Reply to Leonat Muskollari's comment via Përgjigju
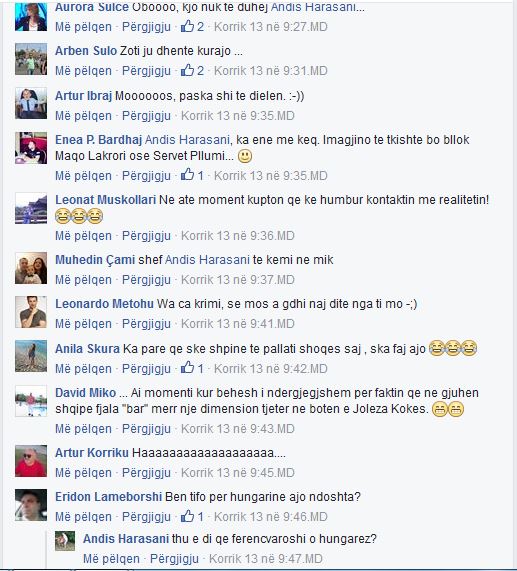Viewport: 517px width, 571px height. (146, 236)
